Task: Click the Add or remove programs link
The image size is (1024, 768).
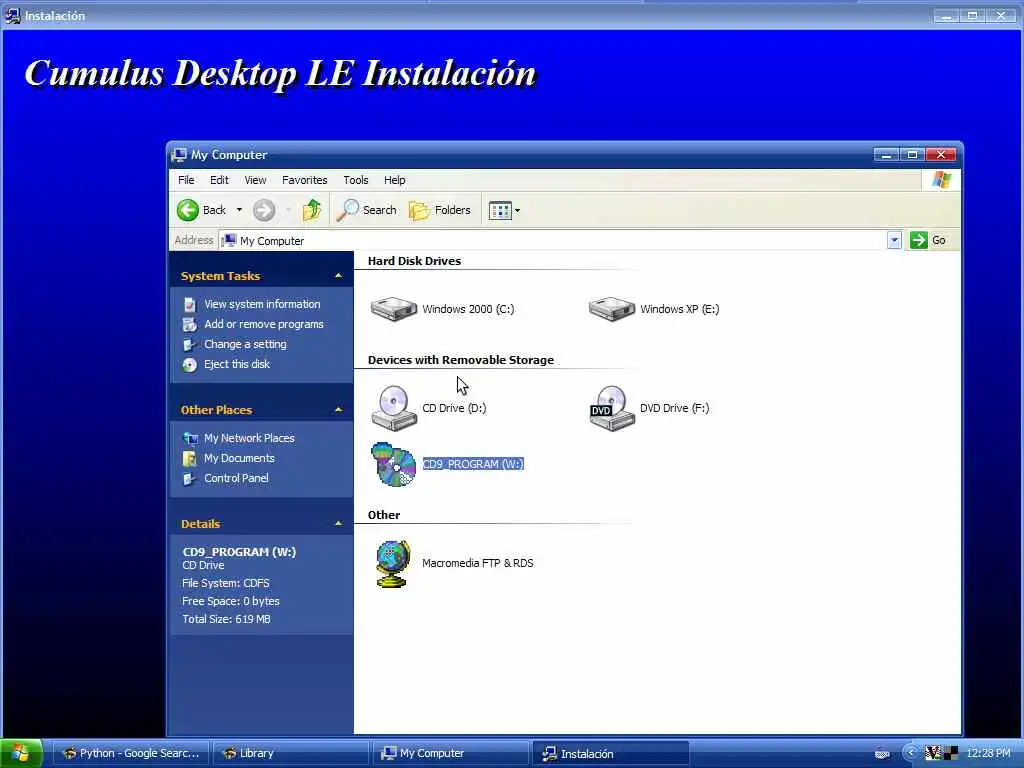Action: click(x=264, y=325)
